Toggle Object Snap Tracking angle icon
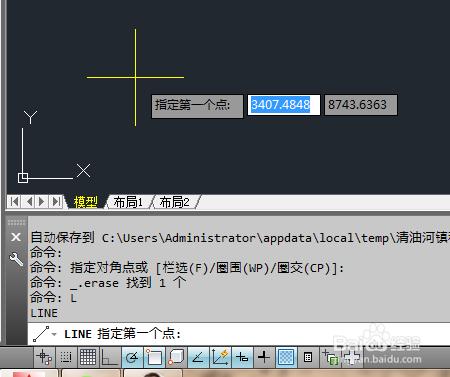Image resolution: width=450 pixels, height=377 pixels. click(198, 357)
